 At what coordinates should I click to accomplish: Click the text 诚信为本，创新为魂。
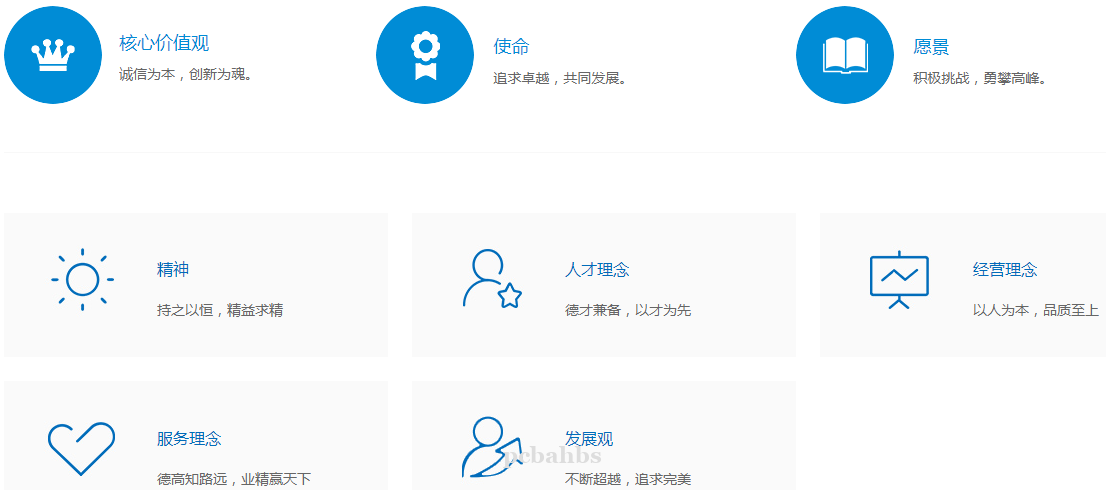pyautogui.click(x=186, y=74)
